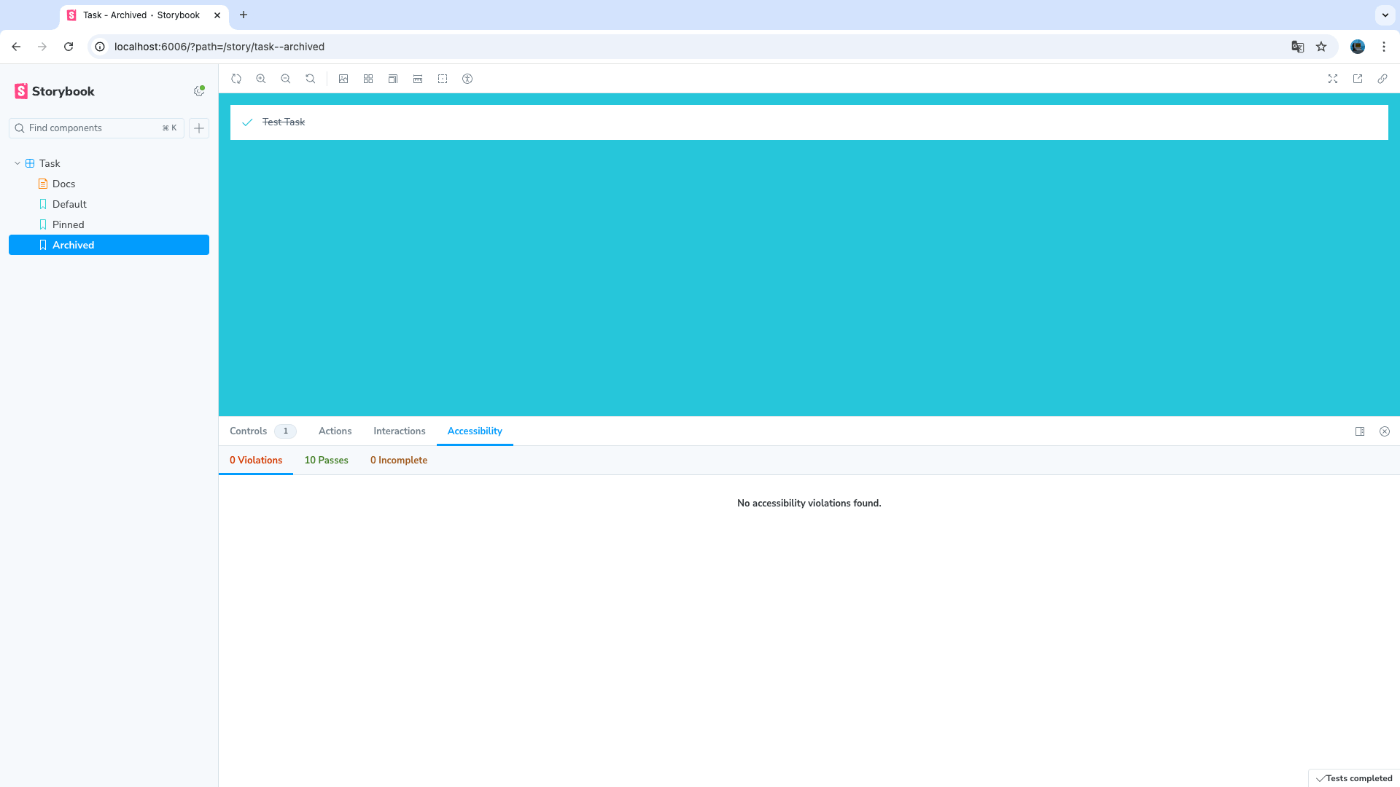This screenshot has width=1400, height=787.
Task: Toggle the Test Task checkmark
Action: click(x=247, y=122)
